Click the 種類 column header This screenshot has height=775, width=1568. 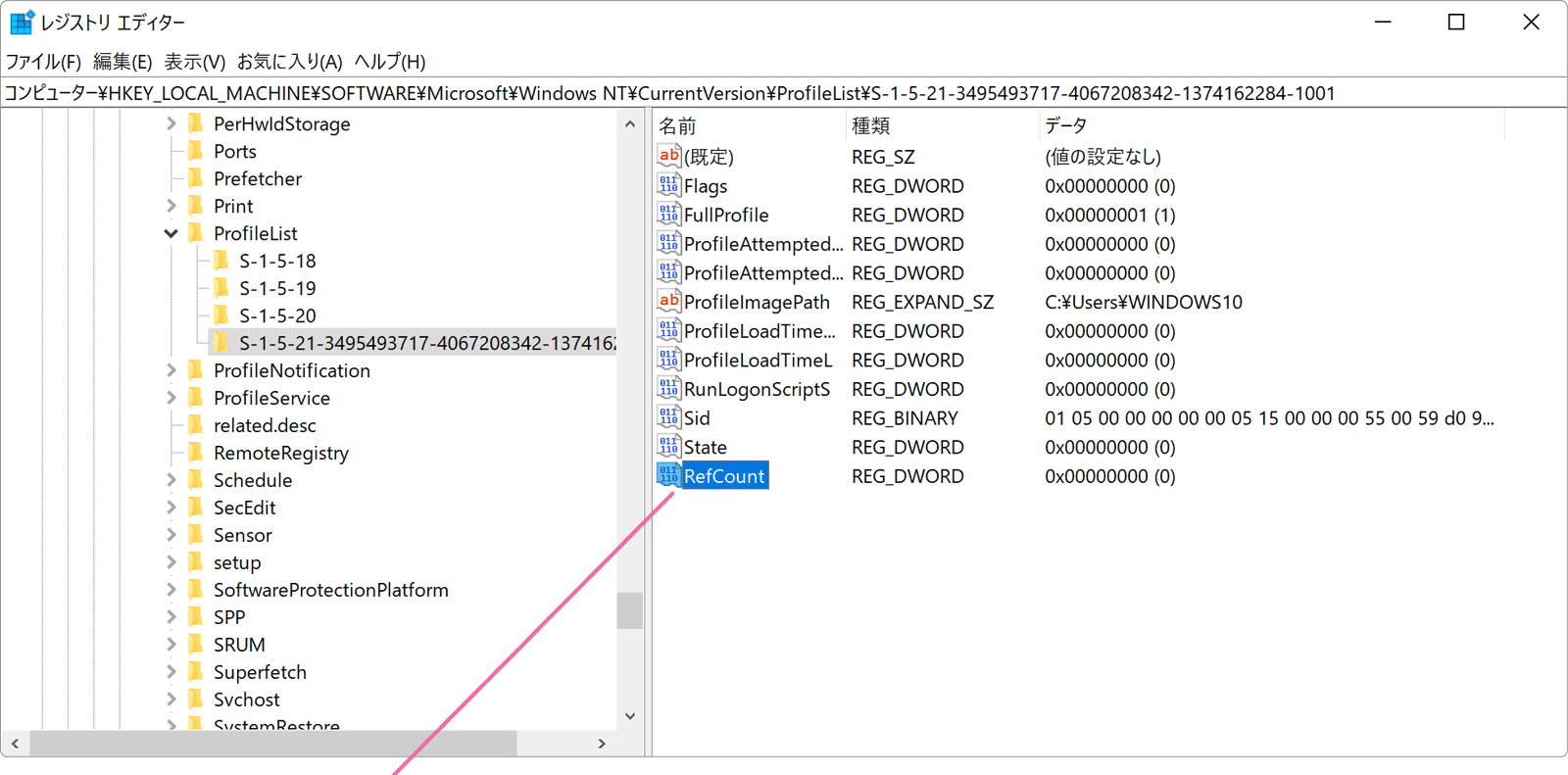point(942,125)
